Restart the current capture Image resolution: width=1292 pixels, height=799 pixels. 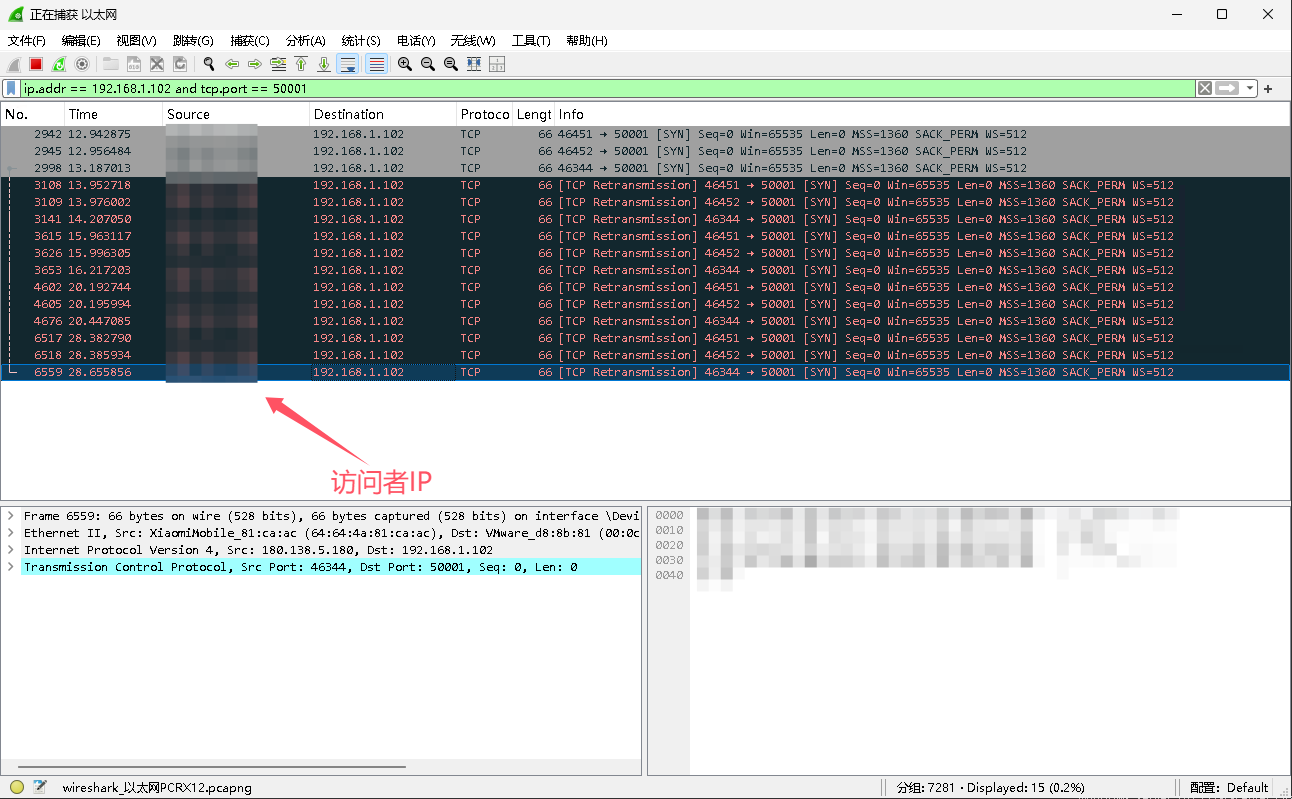pyautogui.click(x=59, y=64)
